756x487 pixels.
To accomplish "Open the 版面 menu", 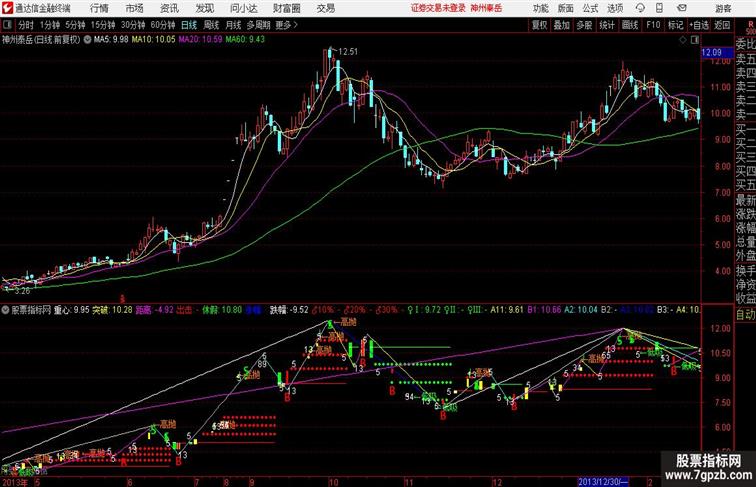I will (566, 8).
